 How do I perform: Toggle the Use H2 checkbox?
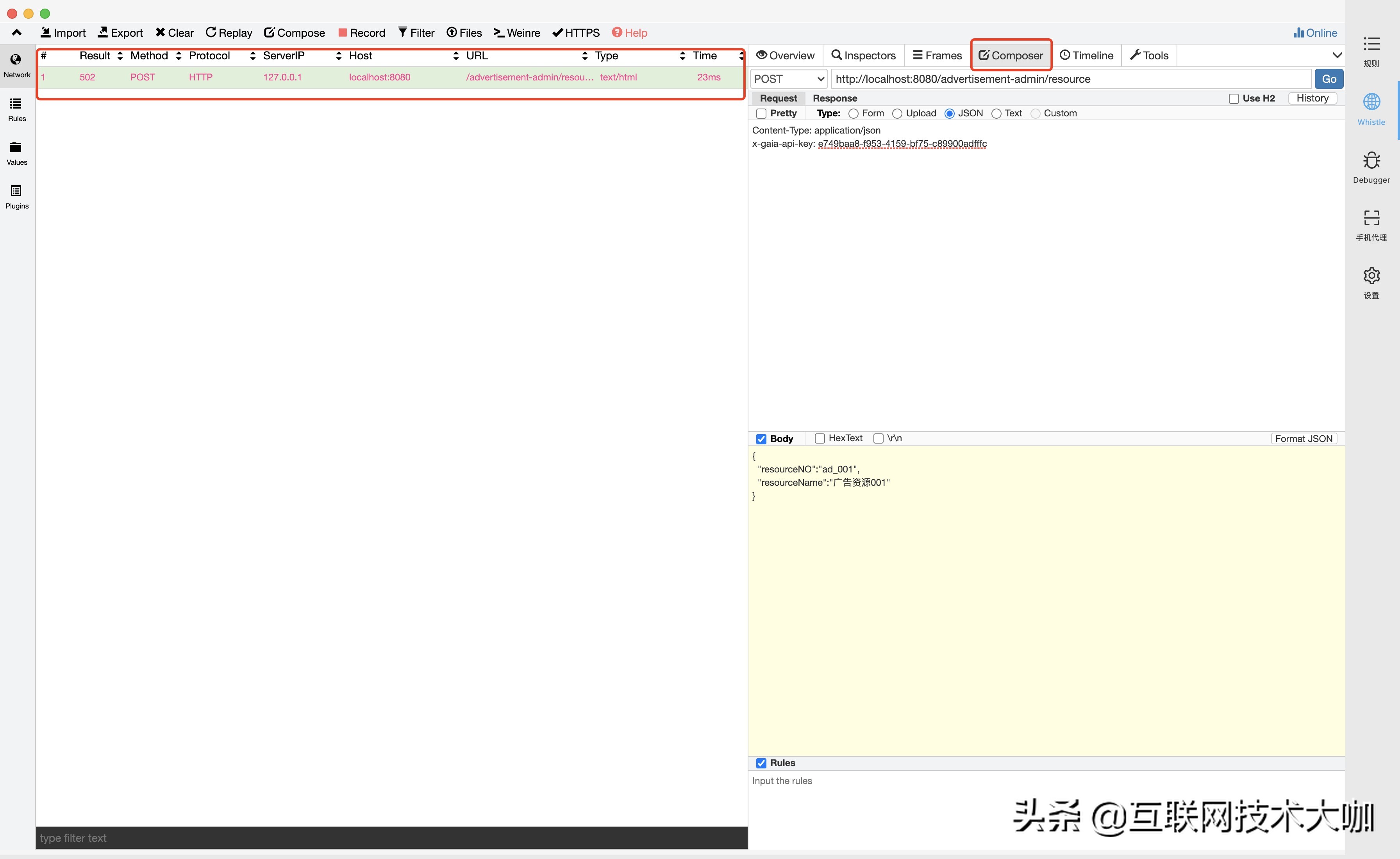1234,99
